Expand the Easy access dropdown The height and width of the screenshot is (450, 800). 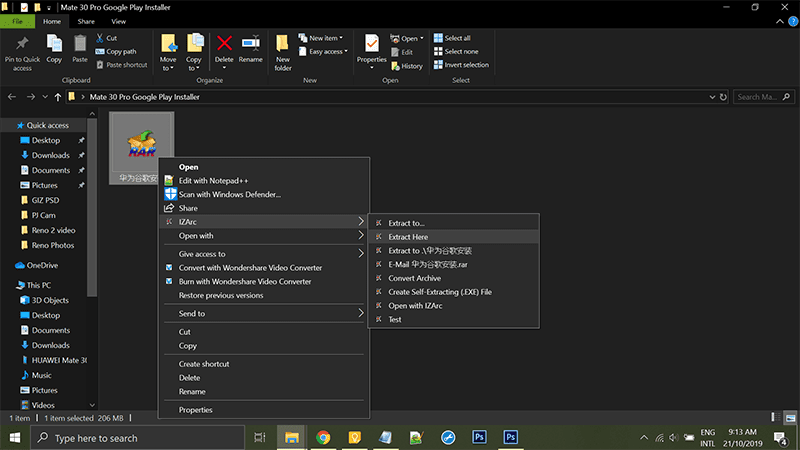click(x=327, y=52)
